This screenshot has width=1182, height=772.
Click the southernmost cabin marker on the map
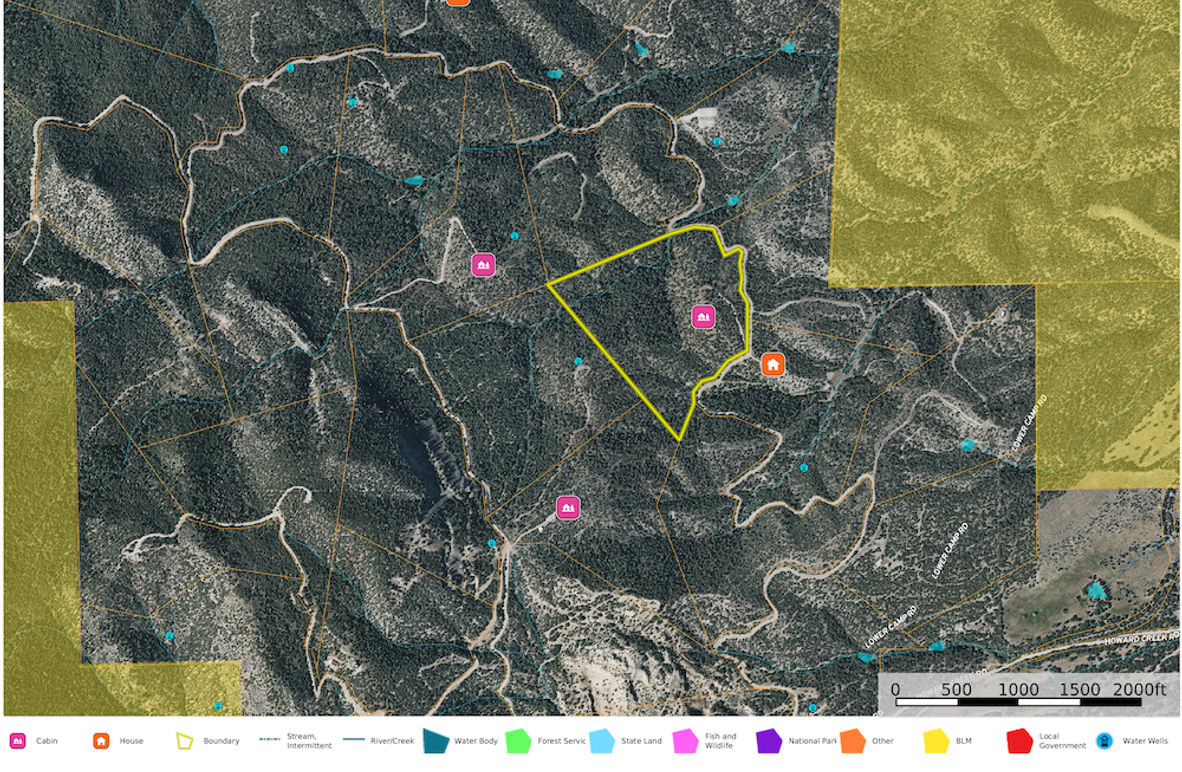pos(568,508)
